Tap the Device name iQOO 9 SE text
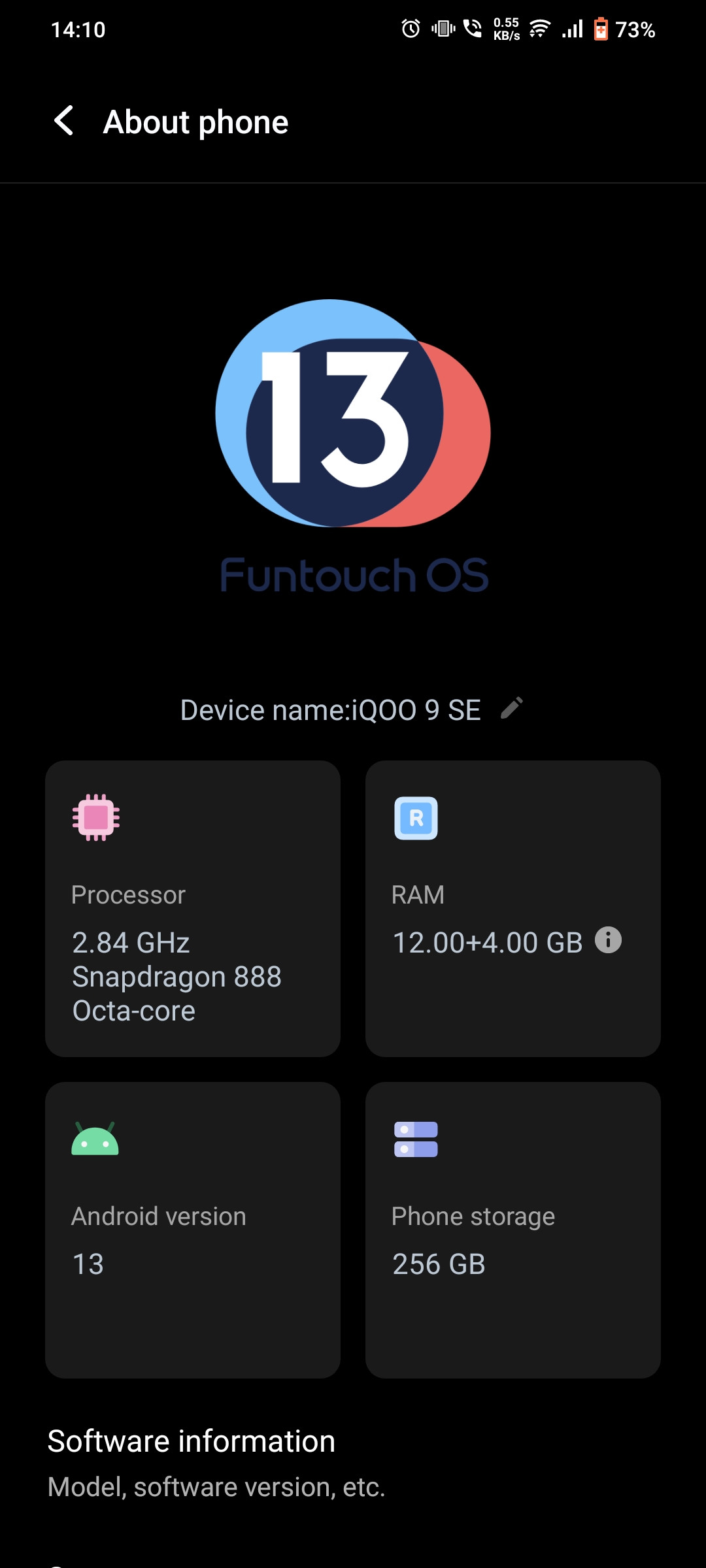 click(x=330, y=710)
